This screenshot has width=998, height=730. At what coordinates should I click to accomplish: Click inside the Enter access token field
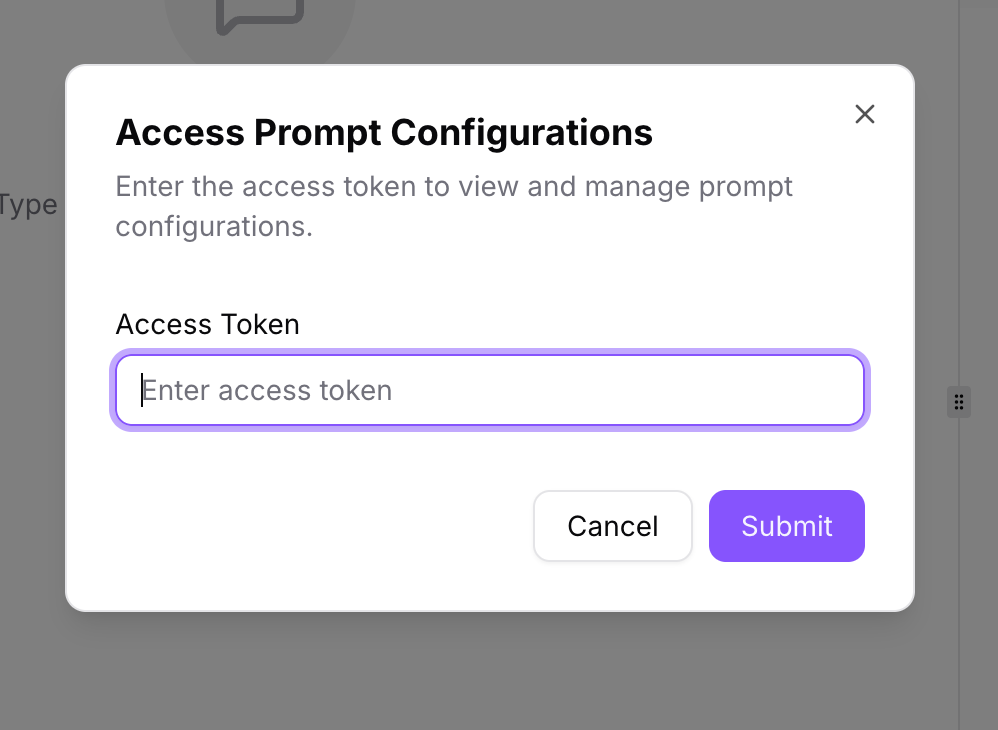pyautogui.click(x=490, y=390)
